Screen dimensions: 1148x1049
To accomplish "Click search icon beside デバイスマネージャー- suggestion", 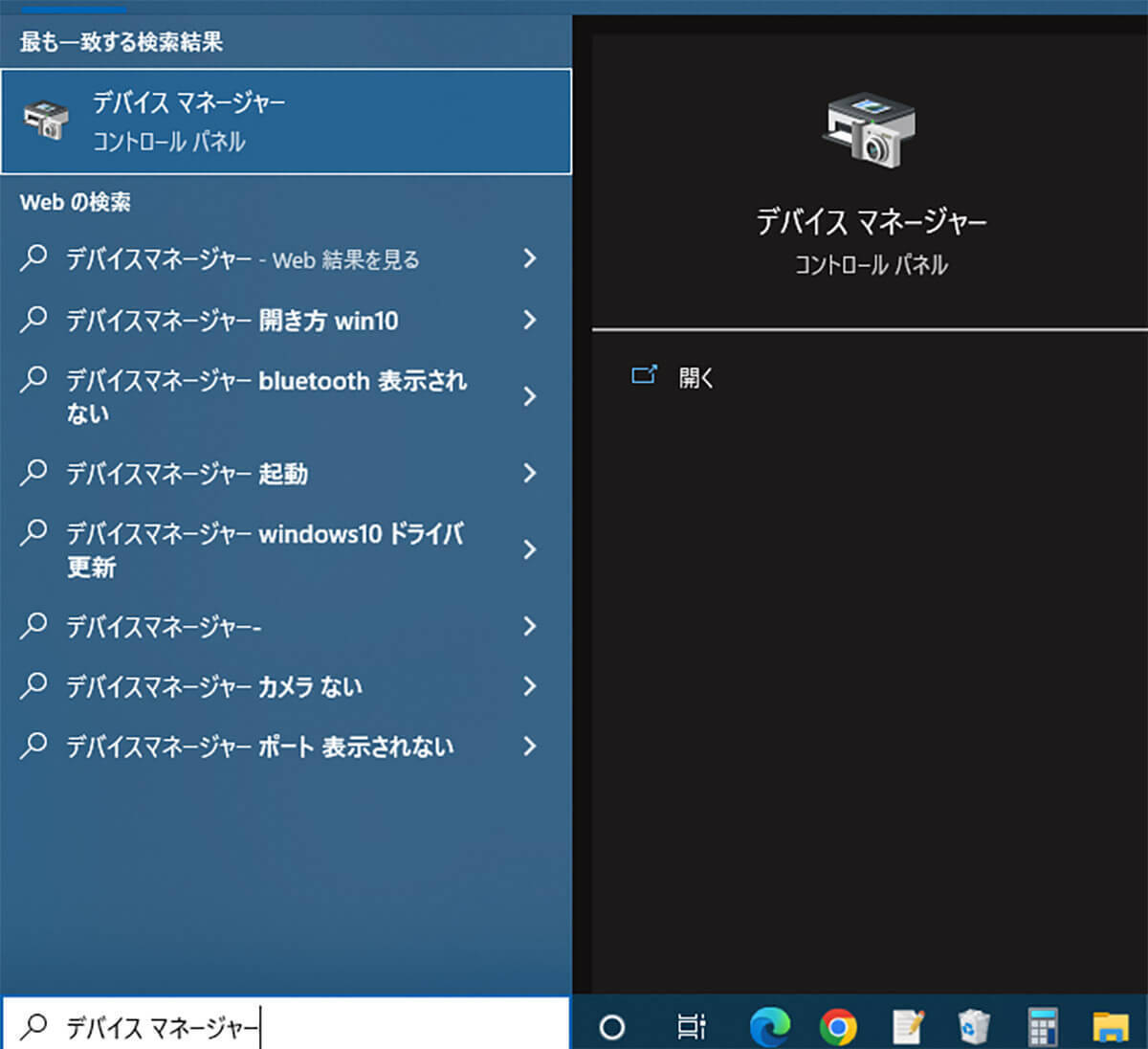I will click(33, 625).
